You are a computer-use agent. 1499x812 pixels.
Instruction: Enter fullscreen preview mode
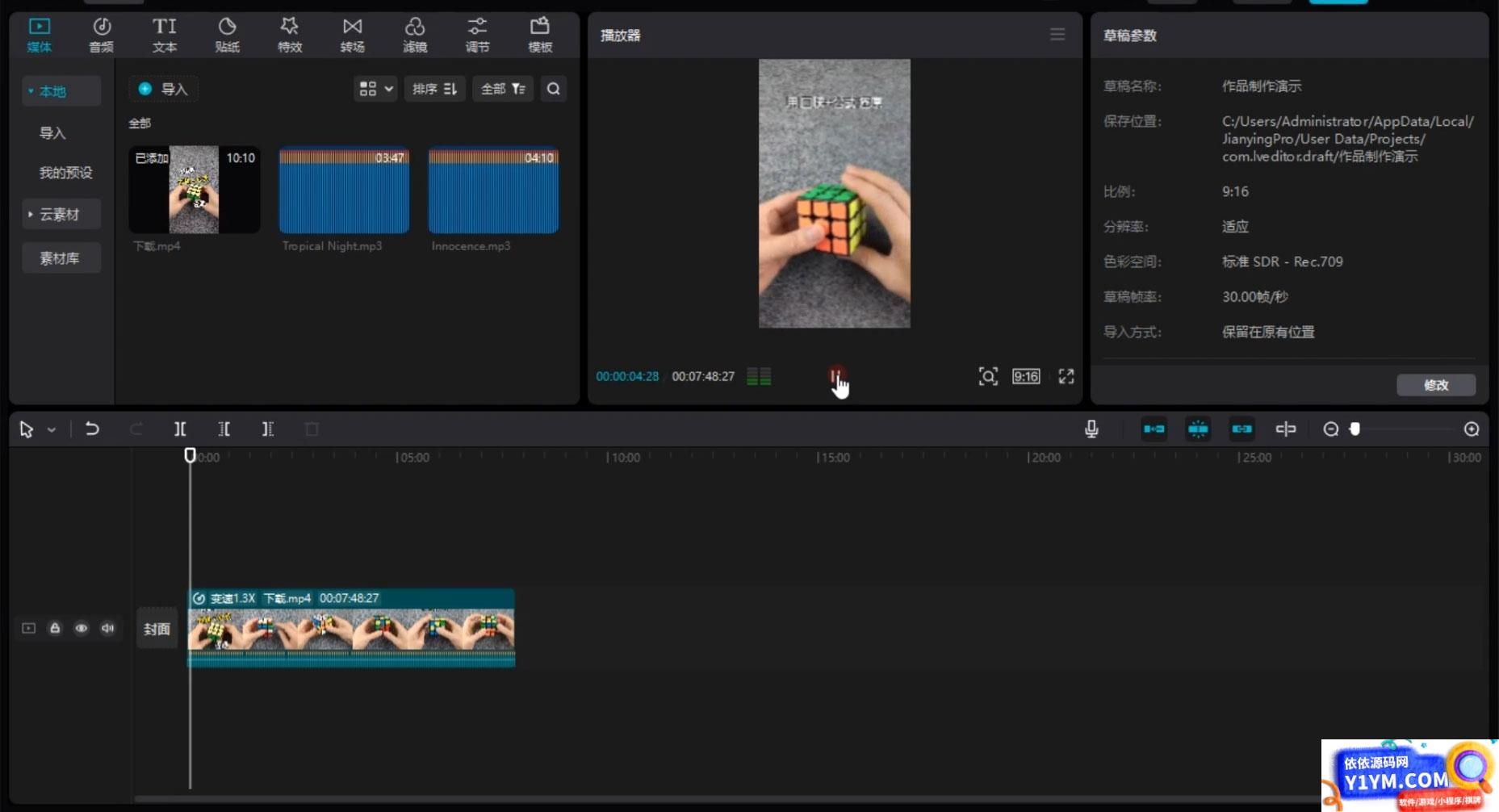click(x=1066, y=376)
